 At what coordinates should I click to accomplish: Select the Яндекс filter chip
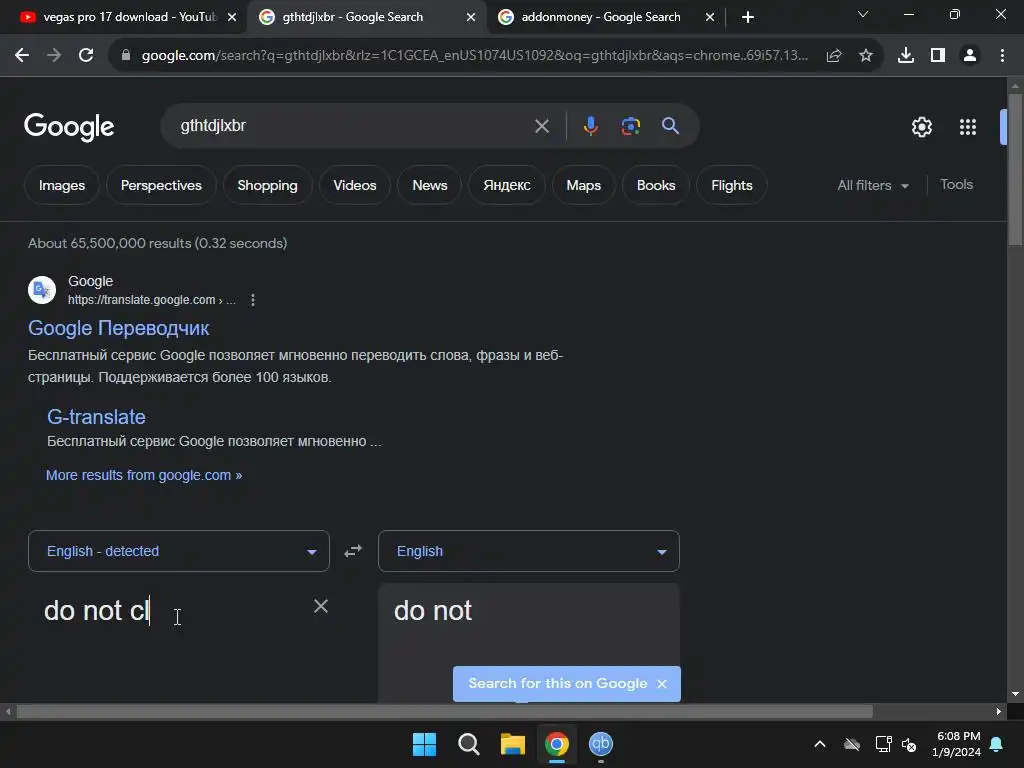pos(507,185)
